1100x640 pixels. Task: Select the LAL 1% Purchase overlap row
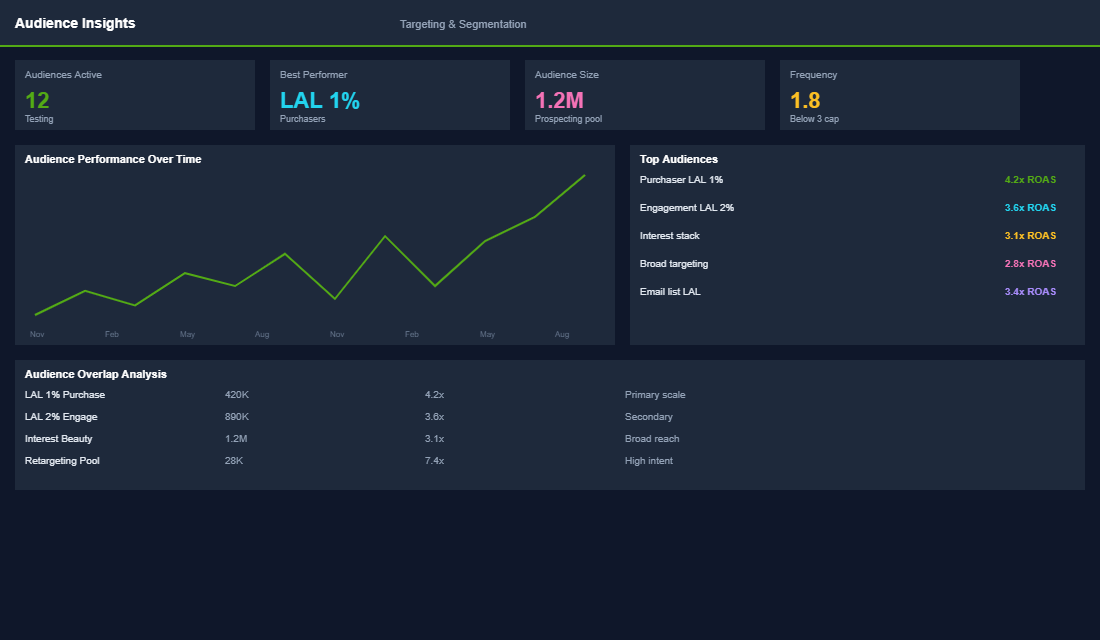tap(64, 394)
